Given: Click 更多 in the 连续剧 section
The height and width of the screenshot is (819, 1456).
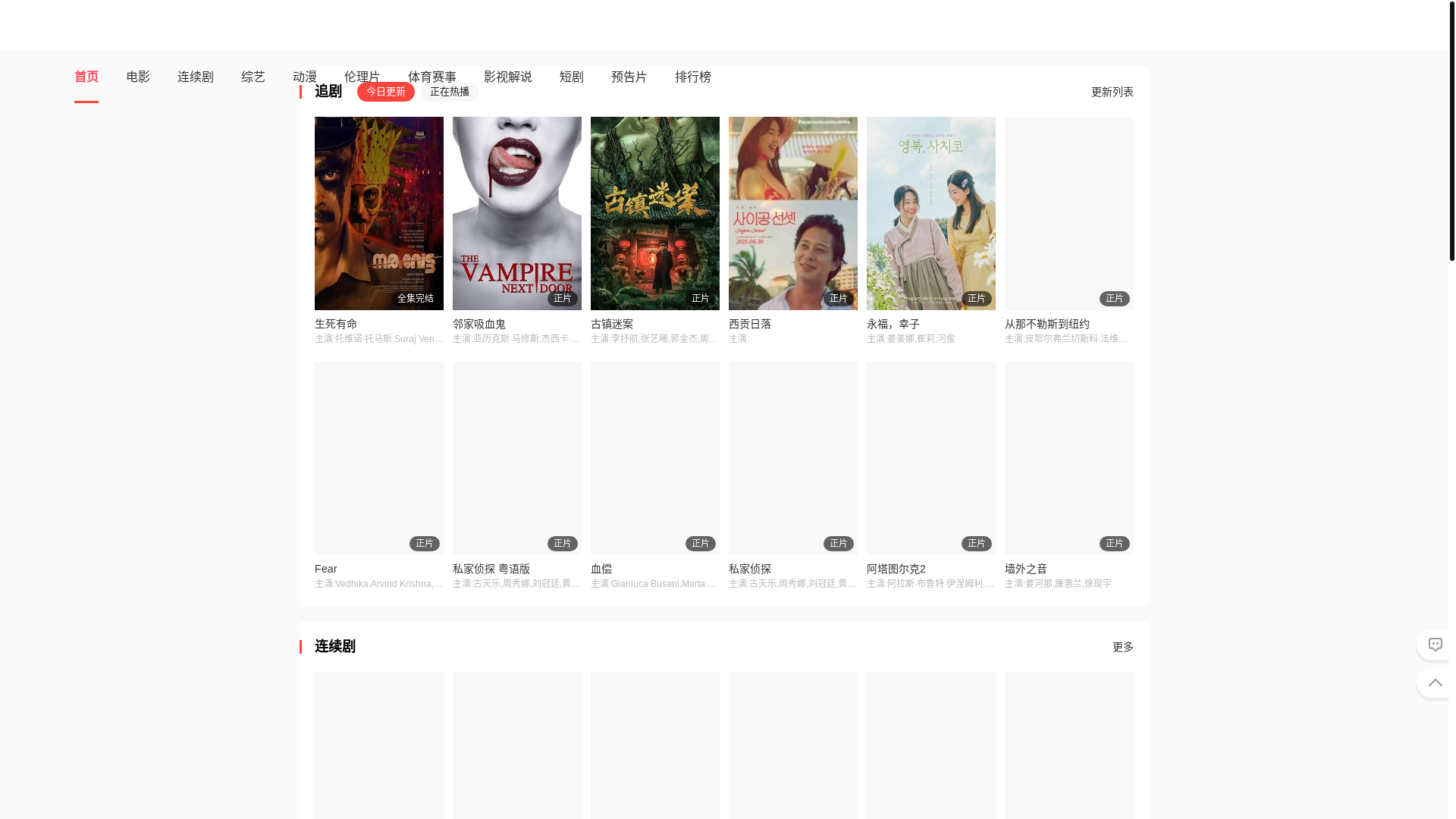Looking at the screenshot, I should click(x=1123, y=647).
